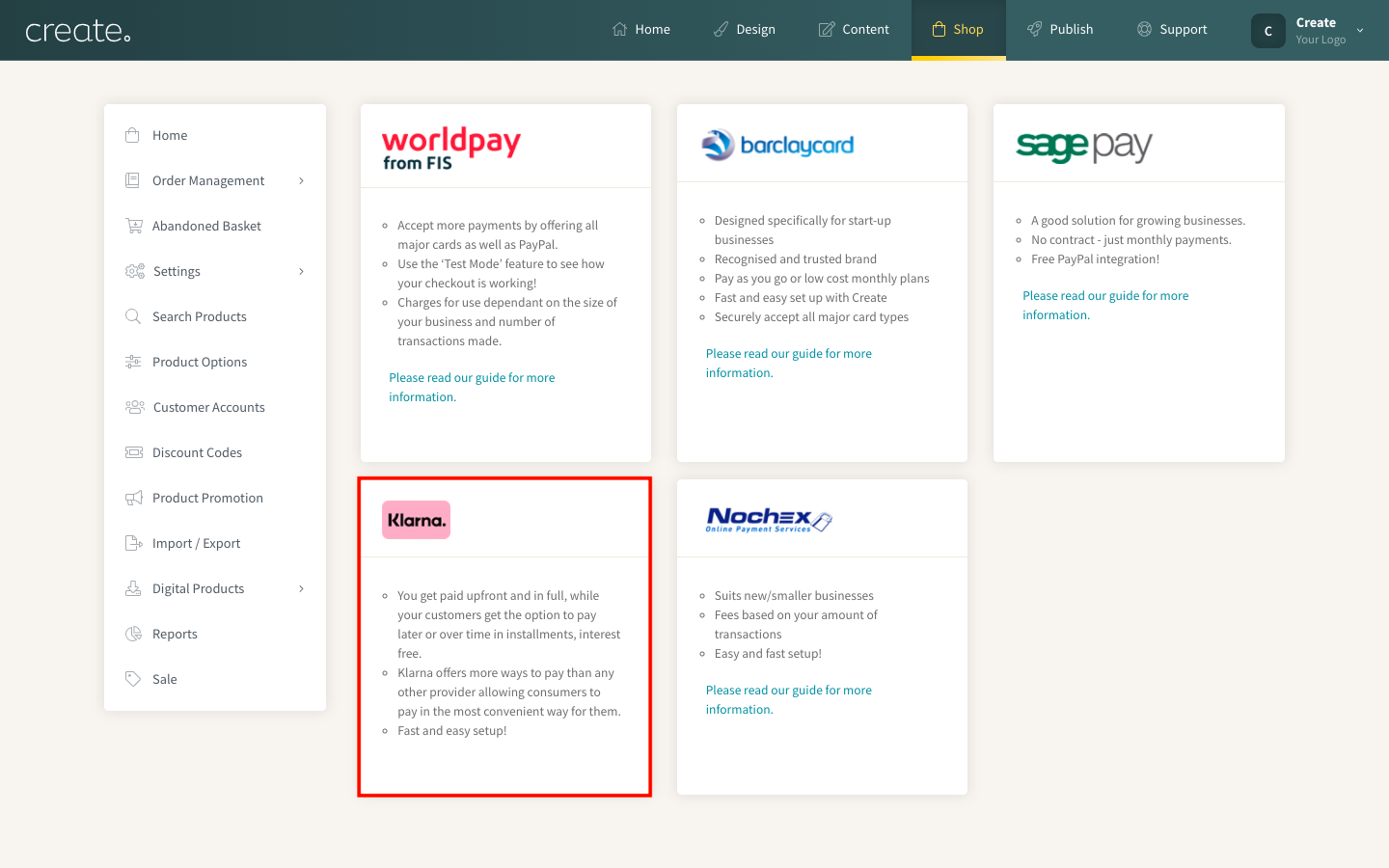Select the Nochex logo
The height and width of the screenshot is (868, 1389).
click(x=769, y=520)
